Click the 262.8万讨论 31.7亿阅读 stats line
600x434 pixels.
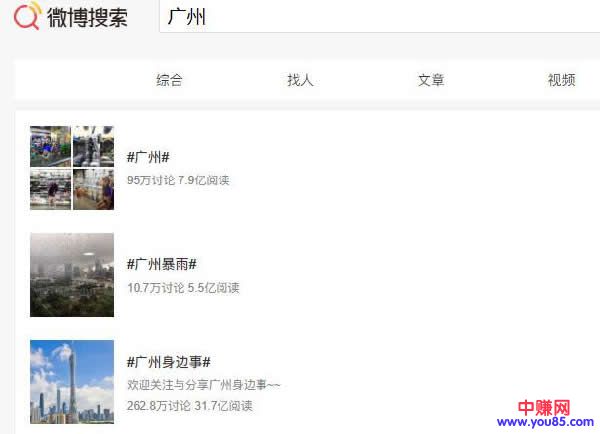pyautogui.click(x=190, y=406)
